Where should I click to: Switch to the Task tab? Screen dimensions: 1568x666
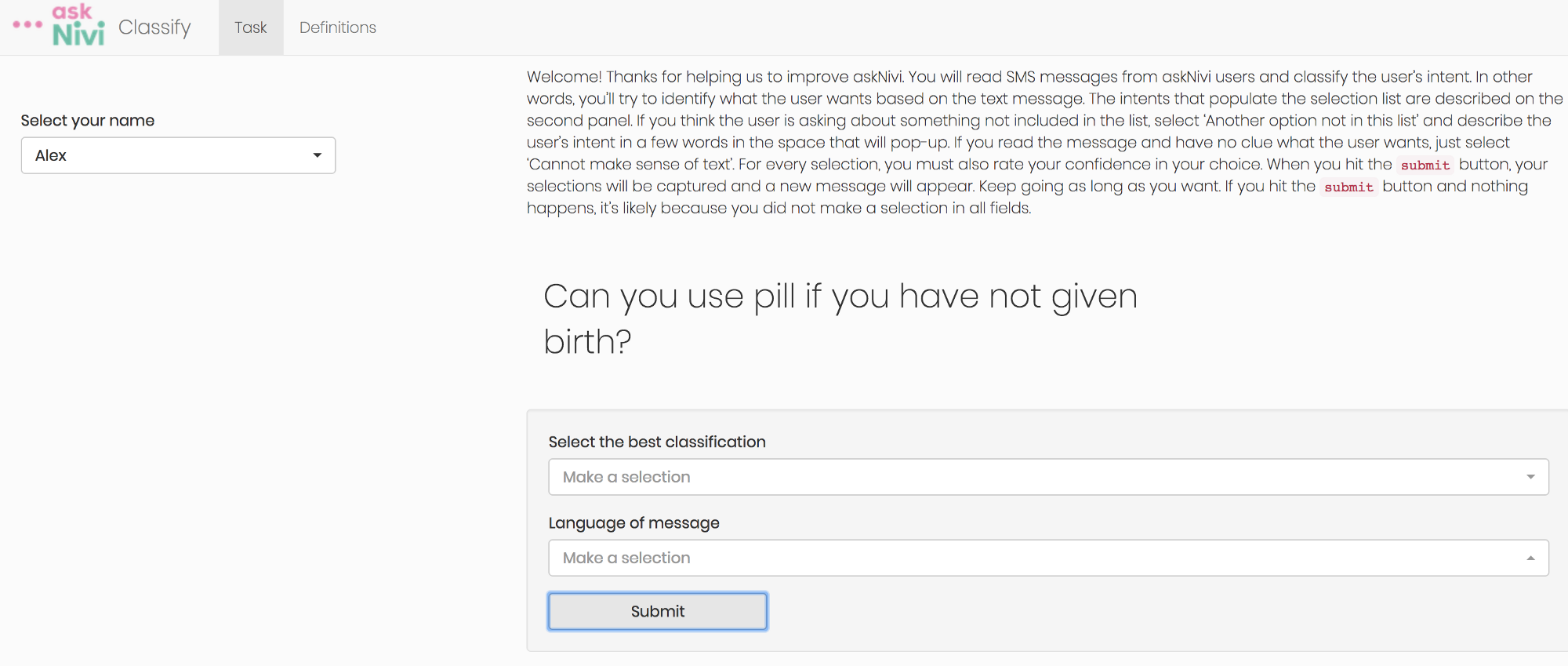[251, 27]
